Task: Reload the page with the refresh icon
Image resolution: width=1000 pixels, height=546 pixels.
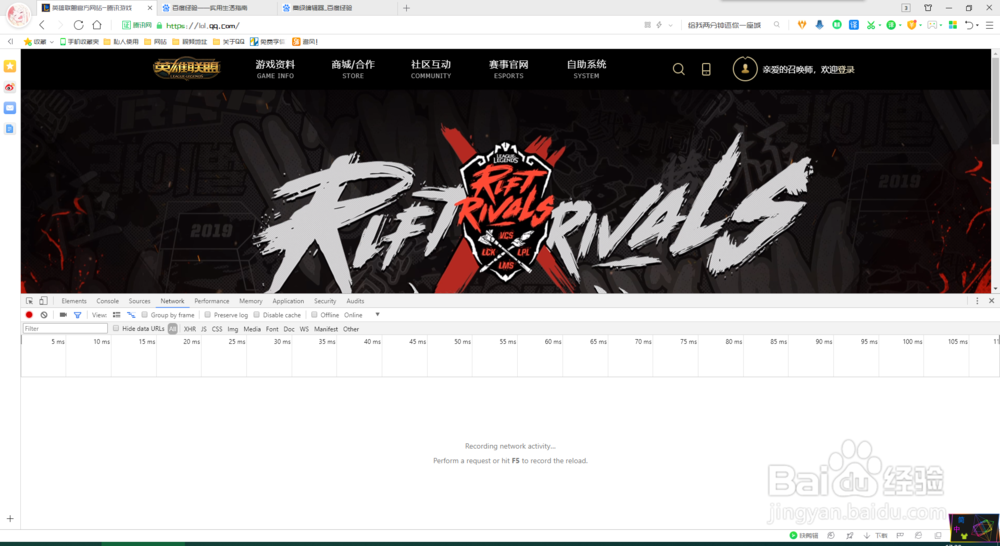Action: (78, 26)
